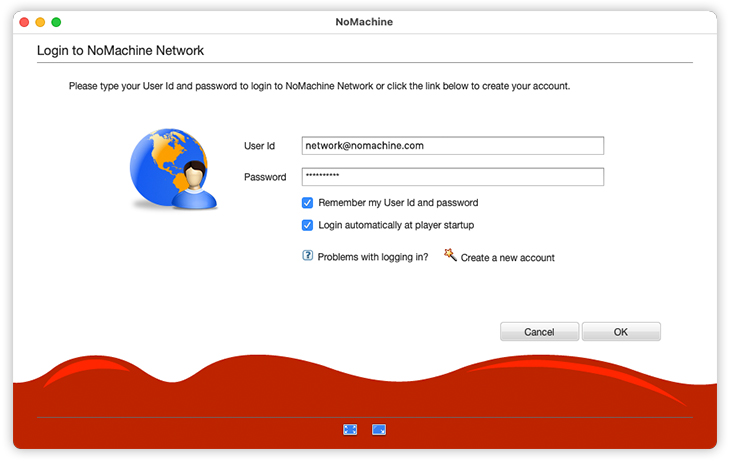Focus the User Id input field
Image resolution: width=730 pixels, height=461 pixels.
click(x=452, y=146)
